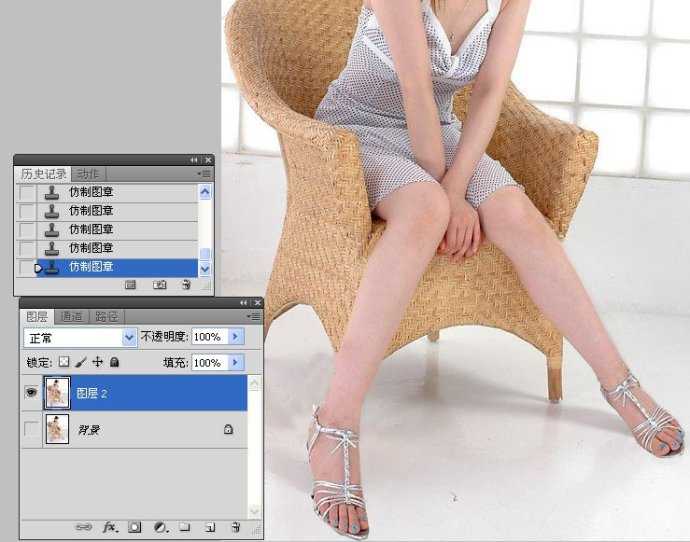
Task: Collapse the History panel to icons
Action: click(194, 160)
